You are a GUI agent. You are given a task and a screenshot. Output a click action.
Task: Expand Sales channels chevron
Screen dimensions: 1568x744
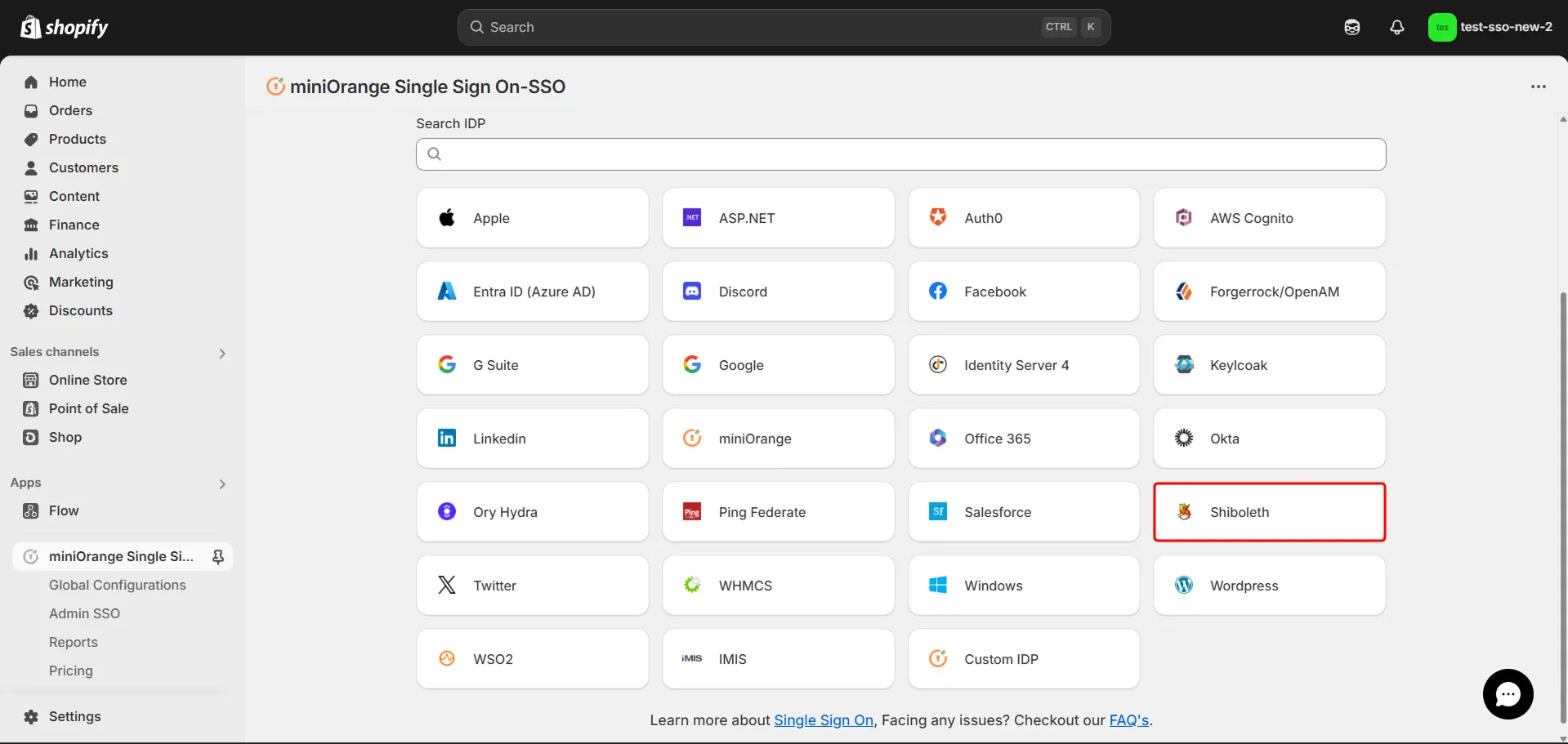pyautogui.click(x=222, y=353)
